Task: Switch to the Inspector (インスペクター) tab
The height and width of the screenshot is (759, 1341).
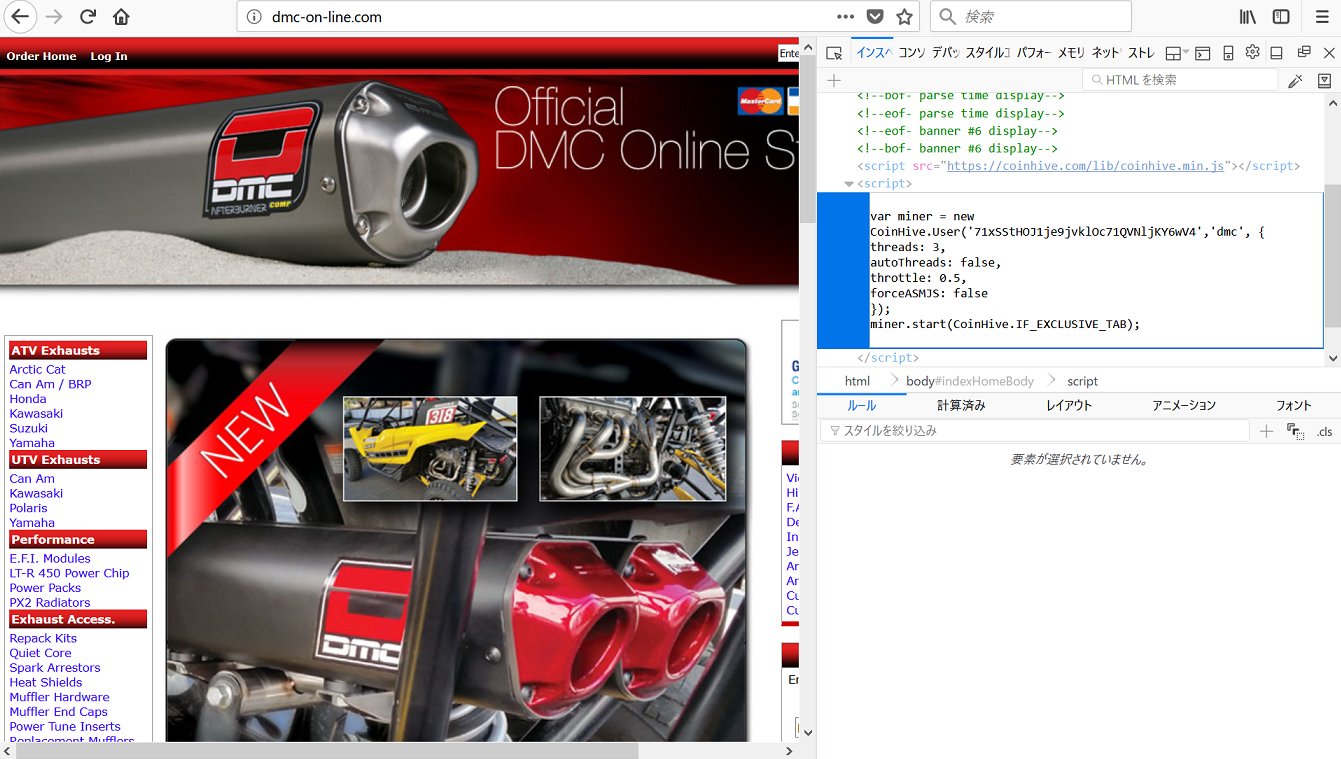Action: (874, 53)
